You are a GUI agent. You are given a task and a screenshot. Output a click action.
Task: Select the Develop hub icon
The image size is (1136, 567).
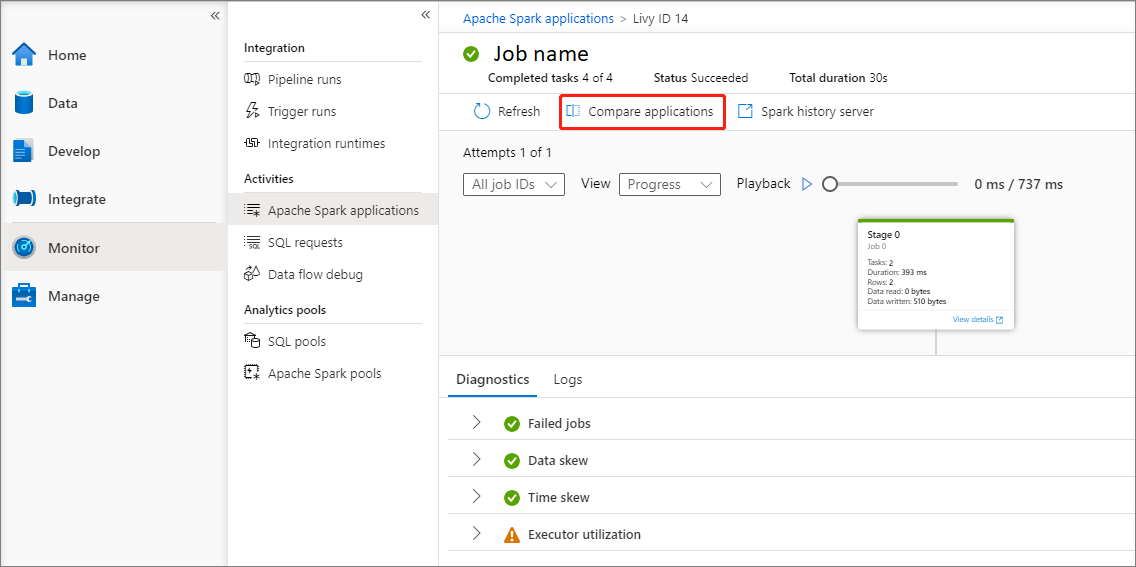(24, 151)
